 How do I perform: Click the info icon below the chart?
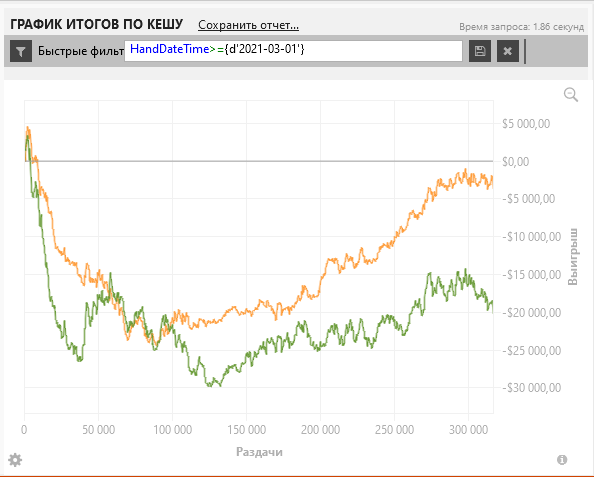point(562,460)
